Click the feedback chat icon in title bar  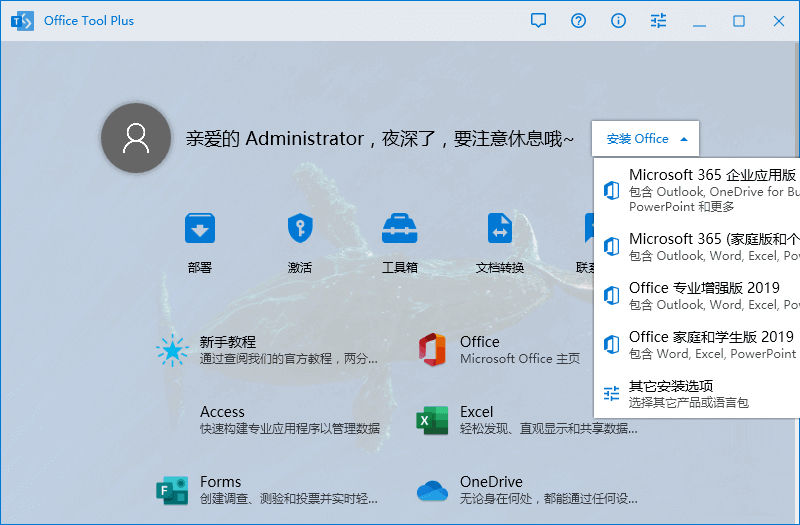pyautogui.click(x=539, y=20)
